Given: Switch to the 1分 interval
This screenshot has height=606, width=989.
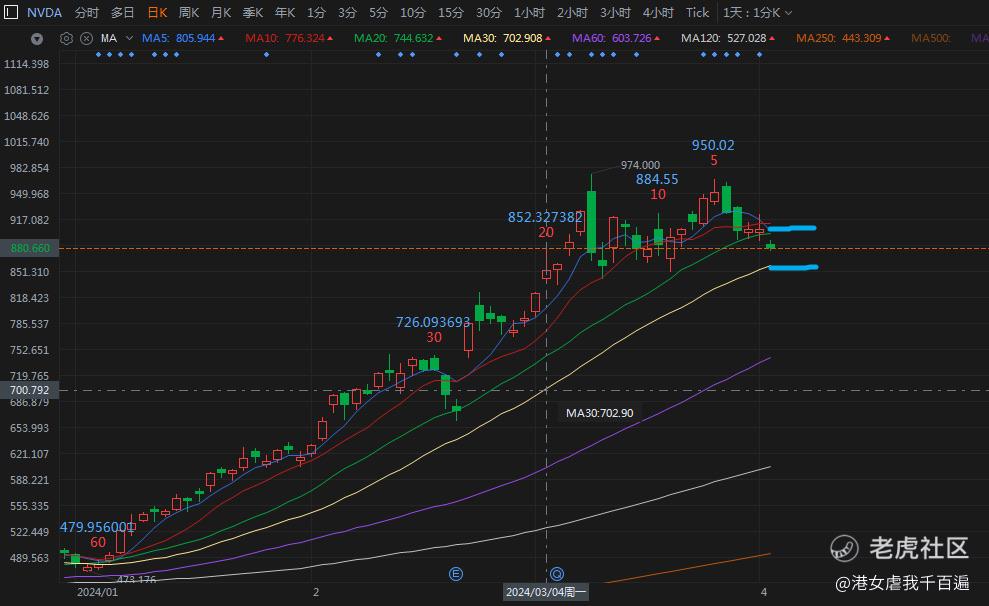Looking at the screenshot, I should tap(317, 13).
